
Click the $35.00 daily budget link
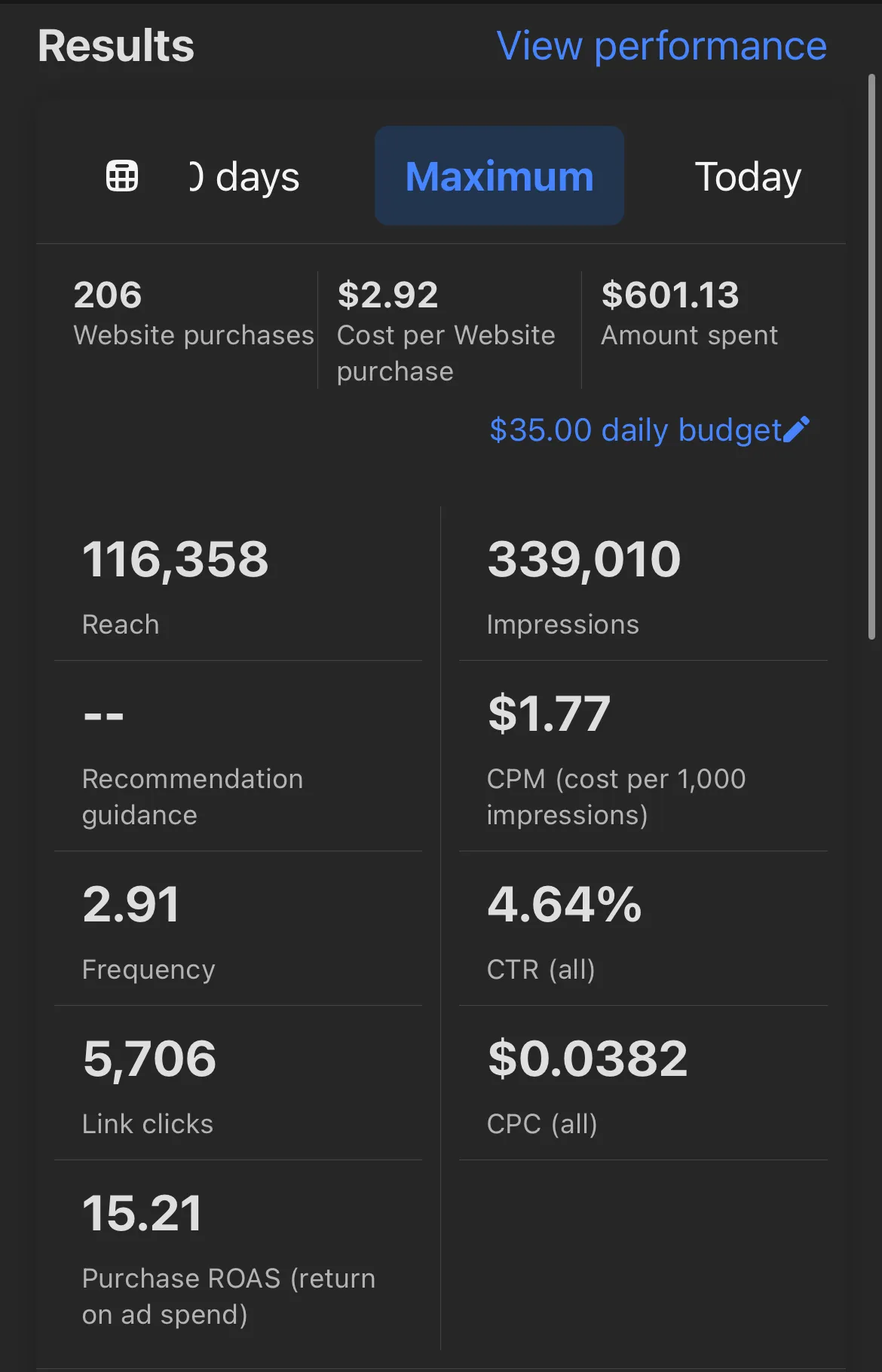pos(635,430)
